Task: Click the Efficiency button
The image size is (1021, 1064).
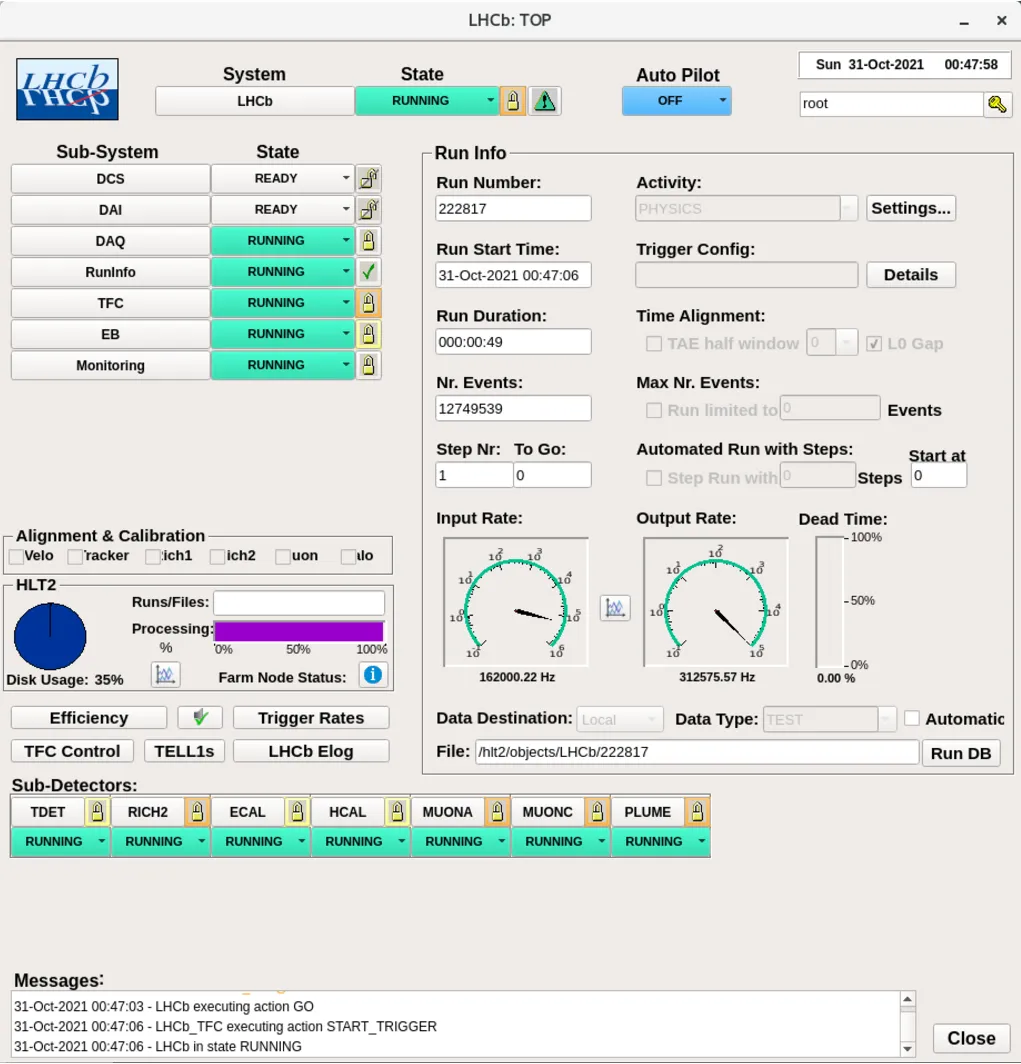Action: click(x=89, y=718)
